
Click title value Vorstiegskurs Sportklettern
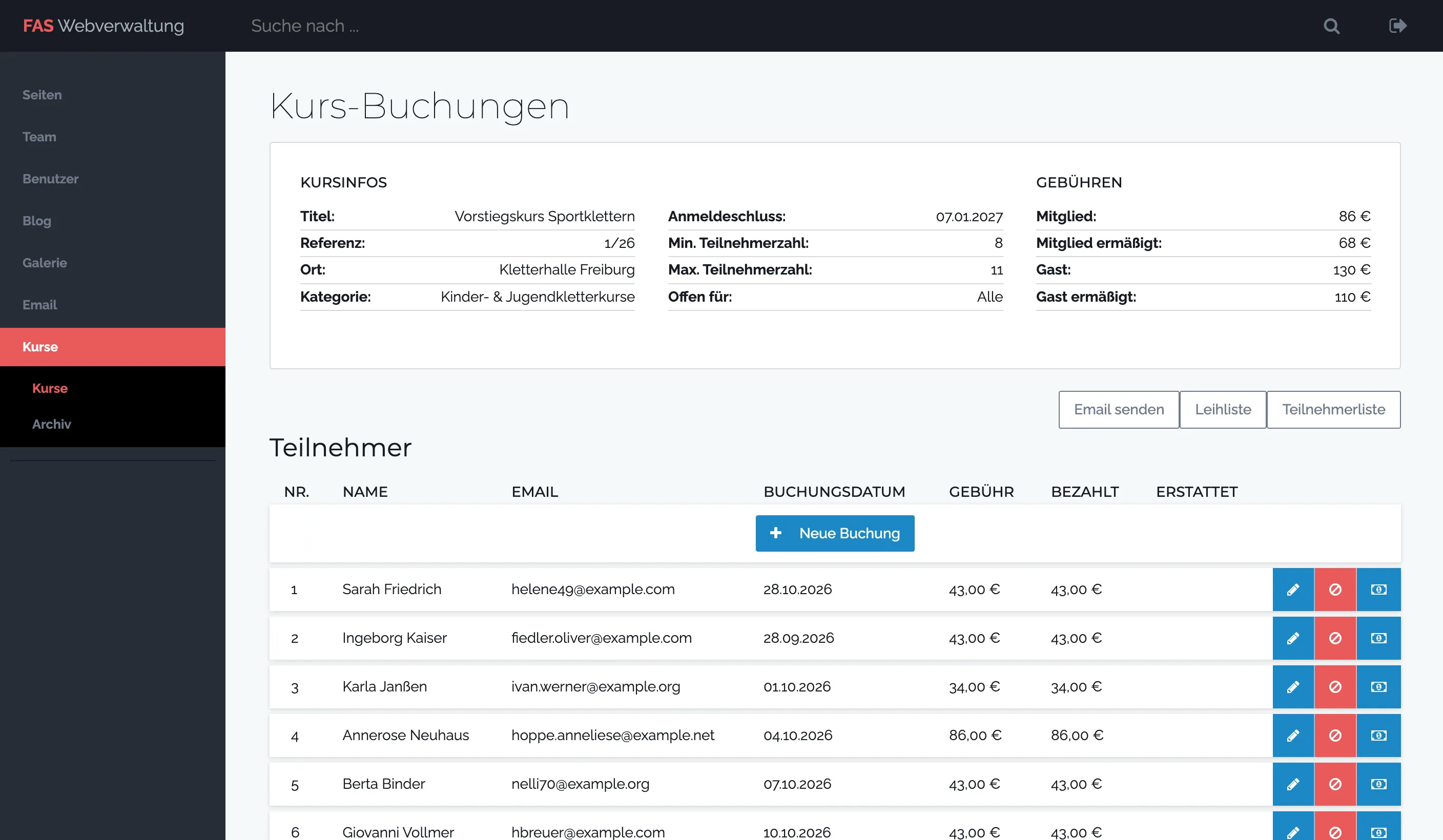coord(545,216)
